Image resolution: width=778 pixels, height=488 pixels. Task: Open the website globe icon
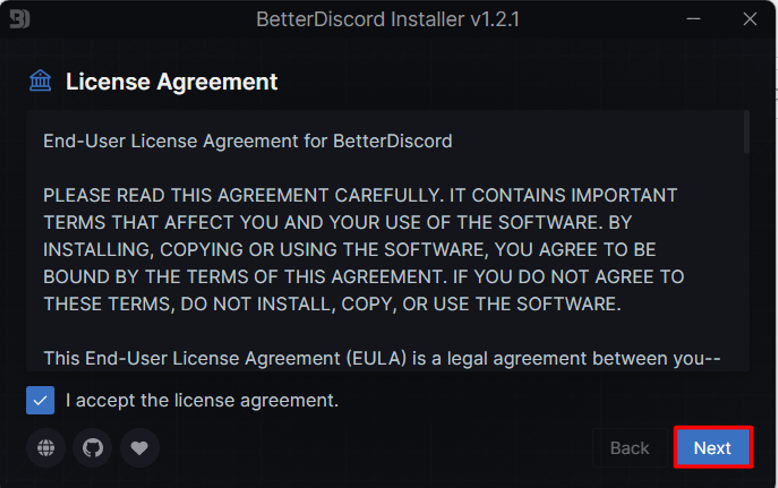[46, 448]
